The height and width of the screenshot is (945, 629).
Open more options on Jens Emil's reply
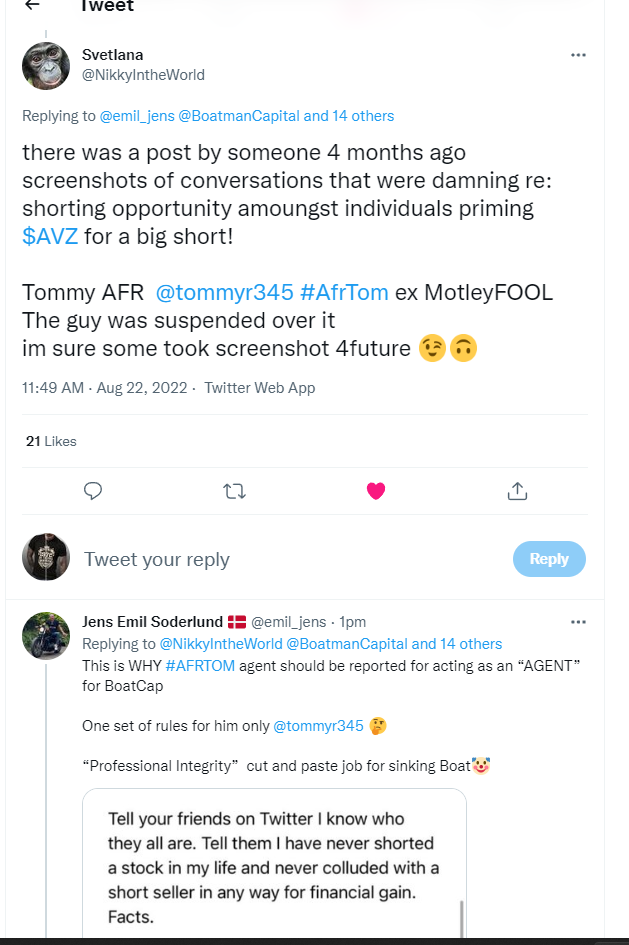click(x=578, y=622)
